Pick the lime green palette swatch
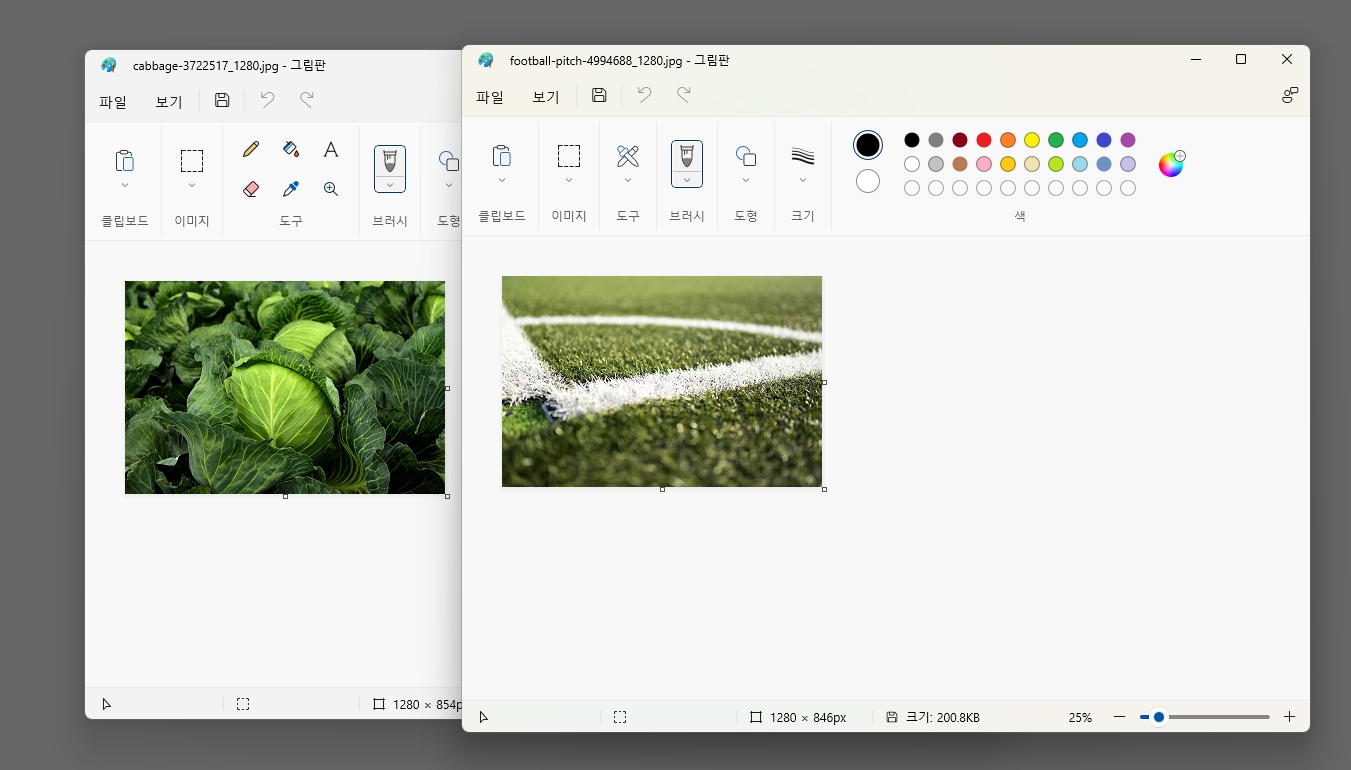 click(1056, 164)
